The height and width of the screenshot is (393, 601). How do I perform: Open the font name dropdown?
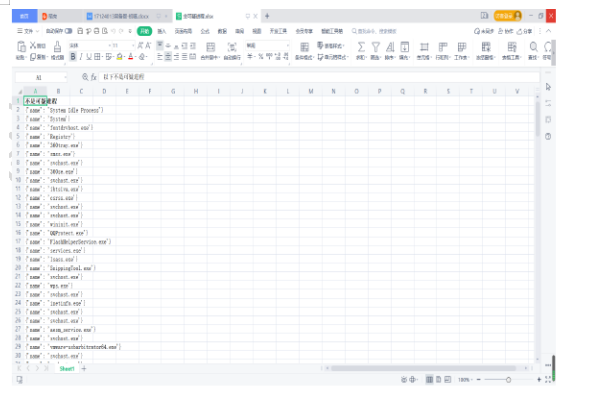coord(88,45)
